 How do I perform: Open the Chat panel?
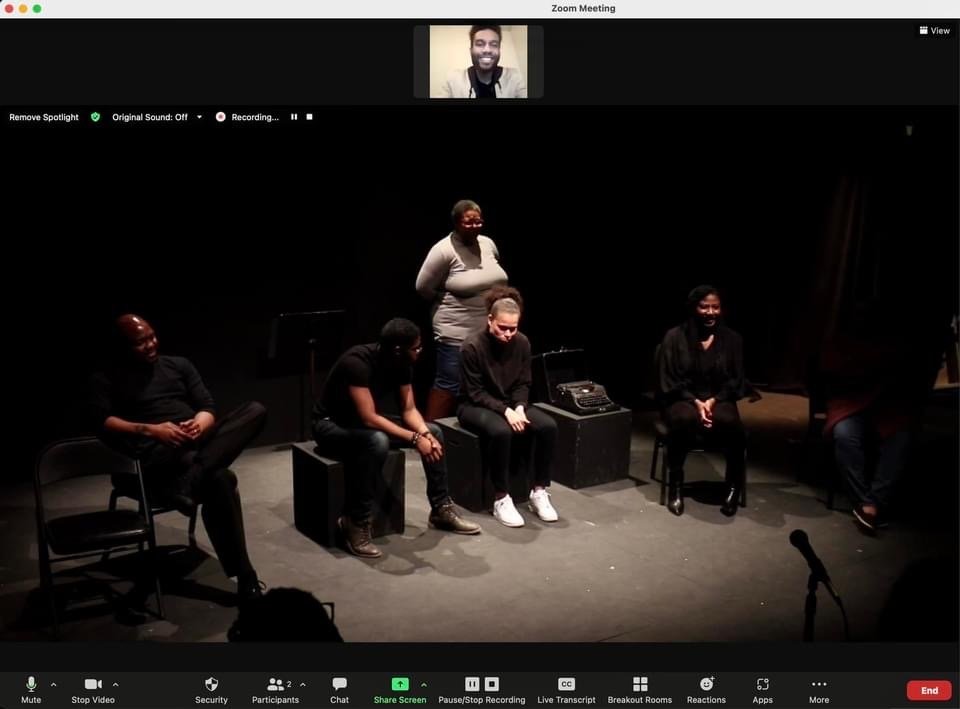click(339, 689)
